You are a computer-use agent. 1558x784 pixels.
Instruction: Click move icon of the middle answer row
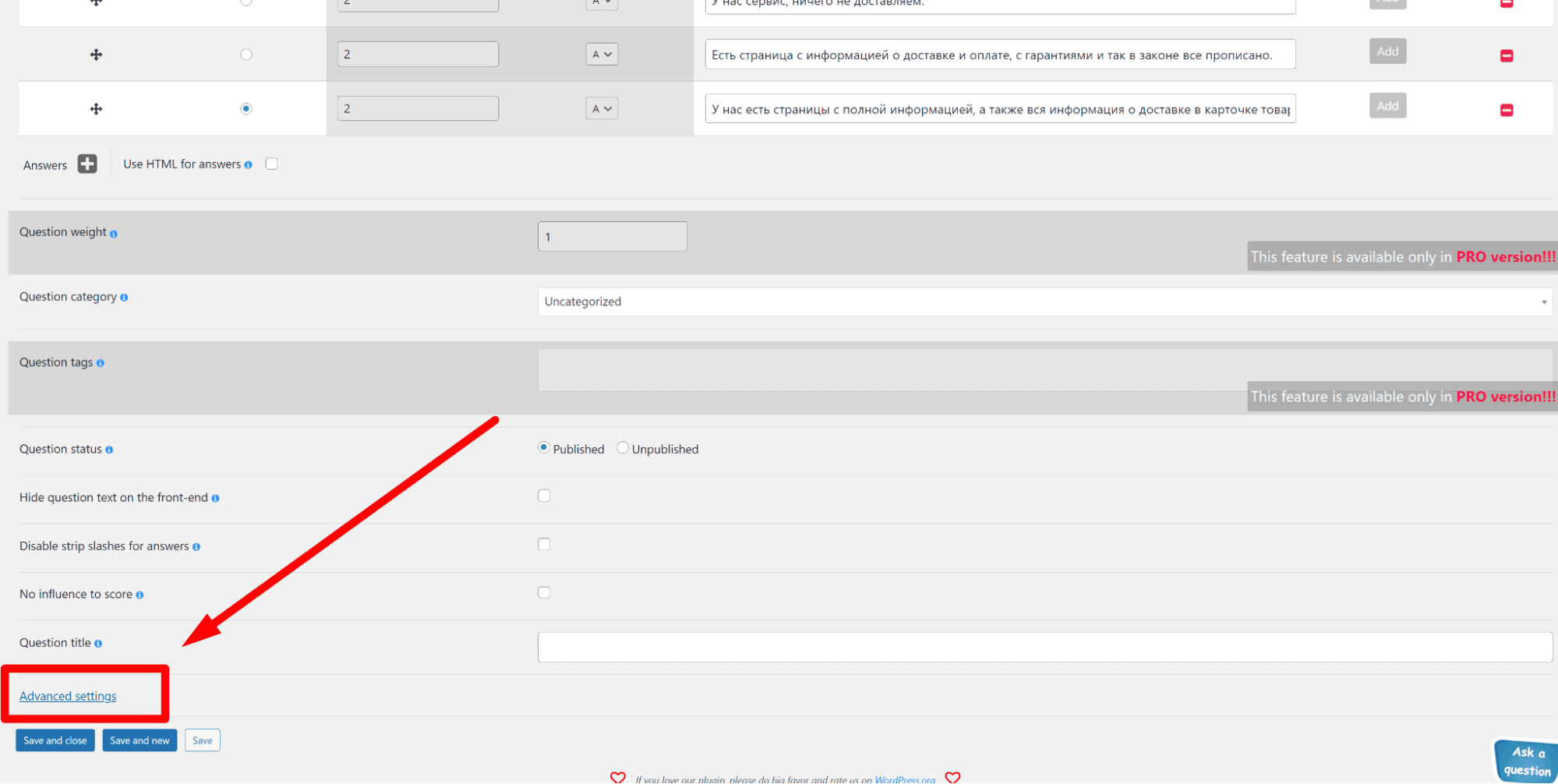[96, 55]
